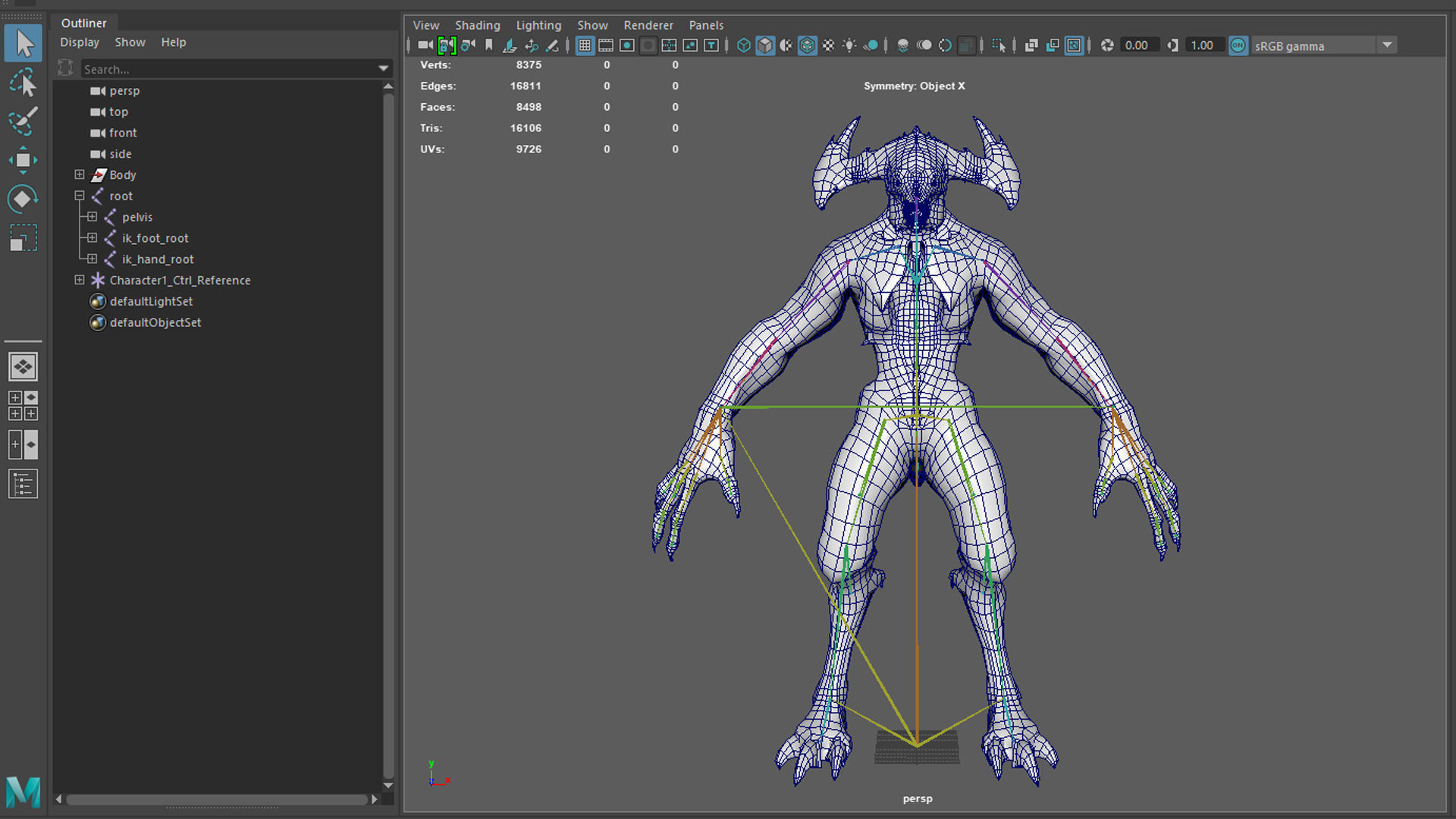The height and width of the screenshot is (819, 1456).
Task: Toggle Use All Lights icon
Action: (x=849, y=45)
